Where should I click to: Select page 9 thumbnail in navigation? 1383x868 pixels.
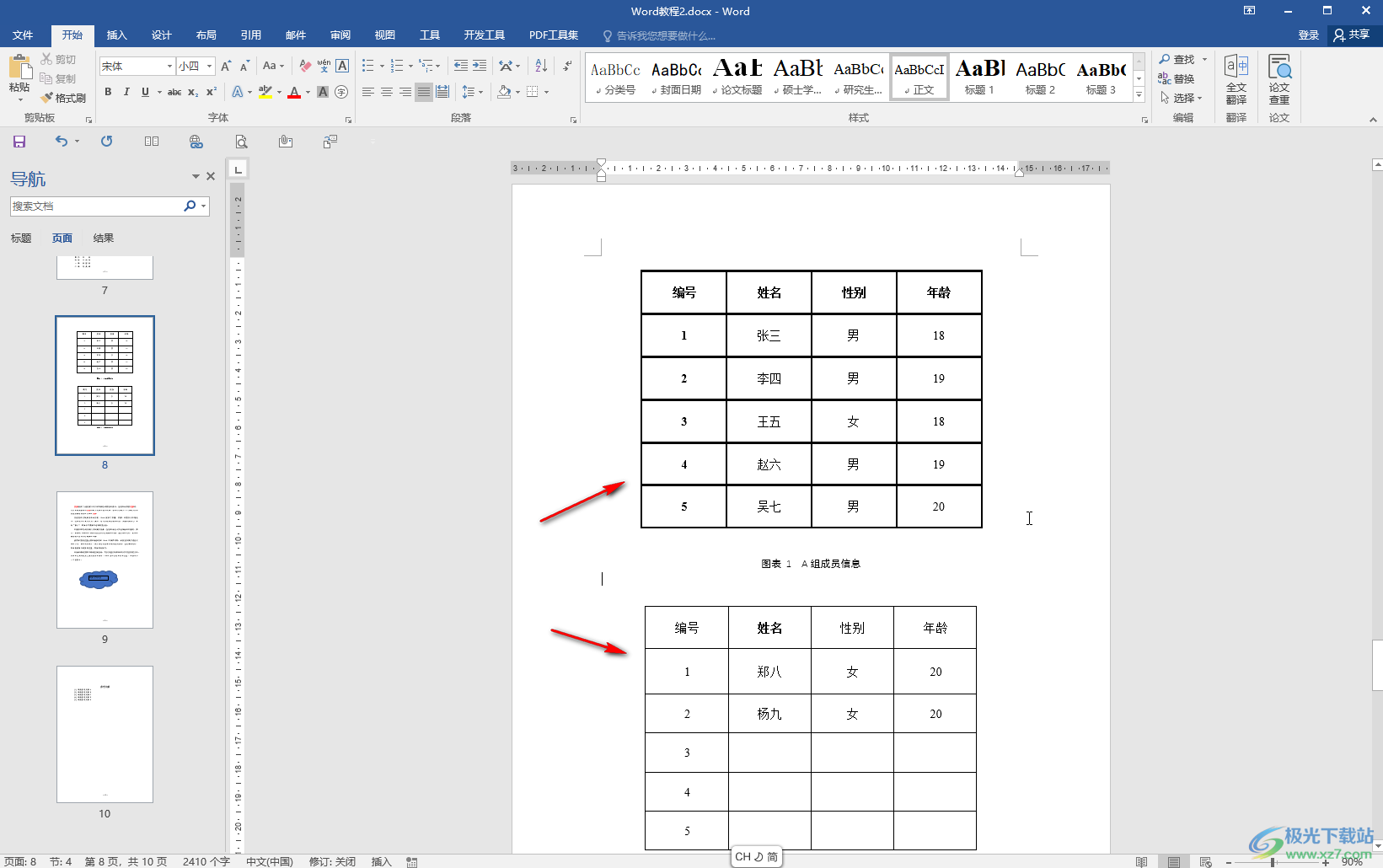(x=105, y=560)
